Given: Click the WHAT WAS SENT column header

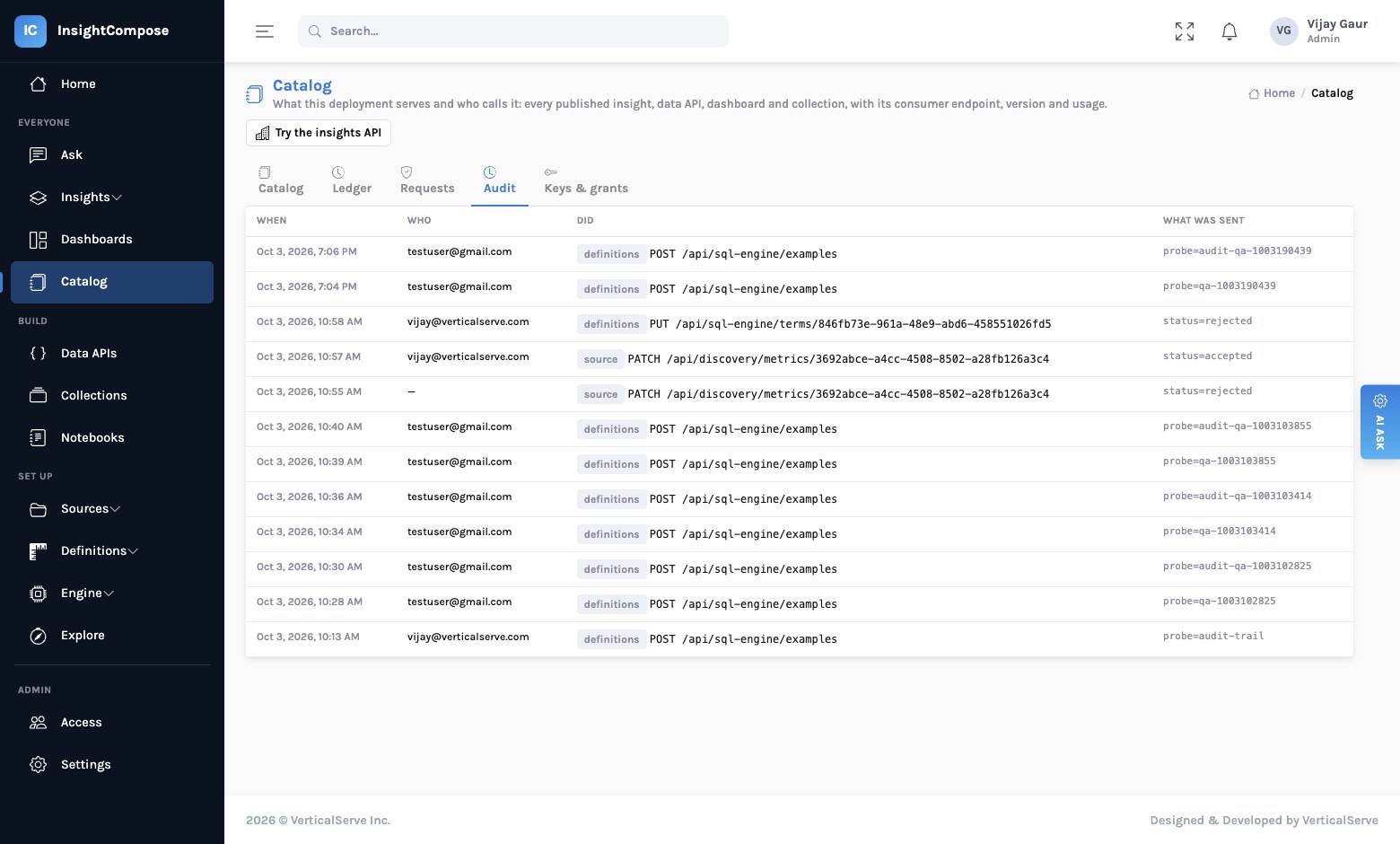Looking at the screenshot, I should [1203, 220].
